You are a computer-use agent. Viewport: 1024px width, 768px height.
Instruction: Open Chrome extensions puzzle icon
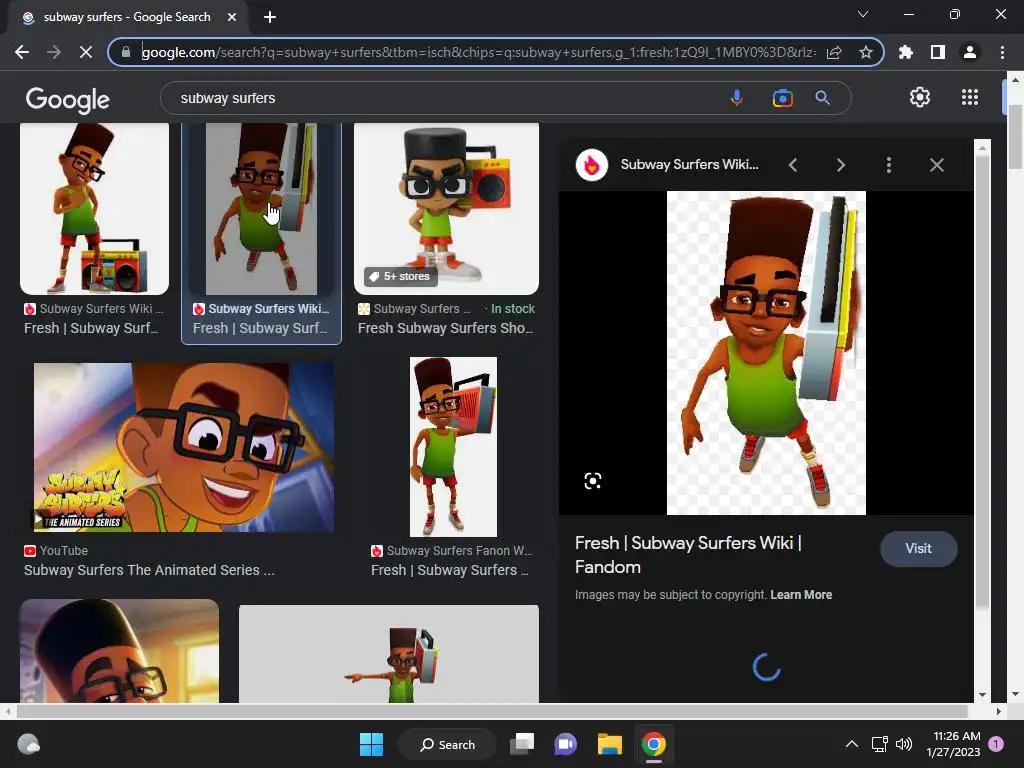click(x=905, y=52)
